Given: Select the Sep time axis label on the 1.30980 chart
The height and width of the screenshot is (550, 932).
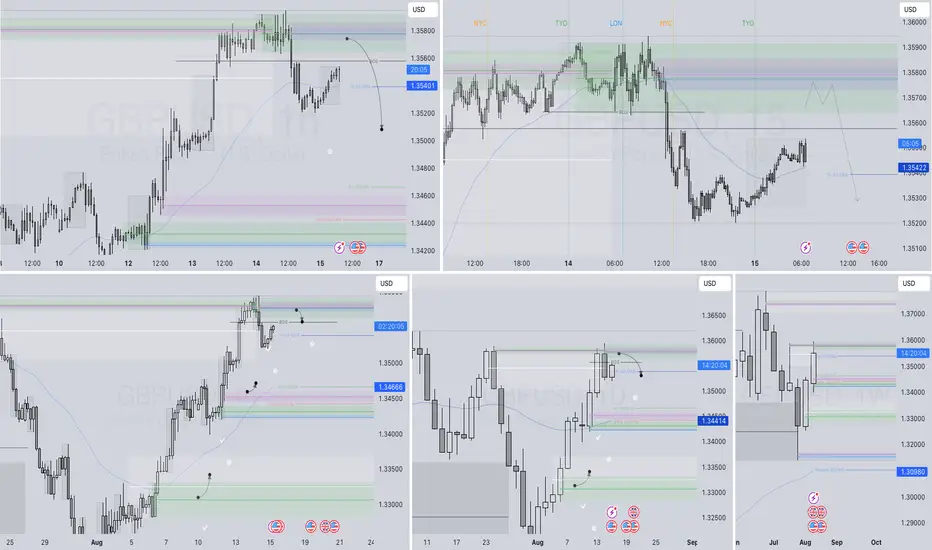Looking at the screenshot, I should point(836,542).
